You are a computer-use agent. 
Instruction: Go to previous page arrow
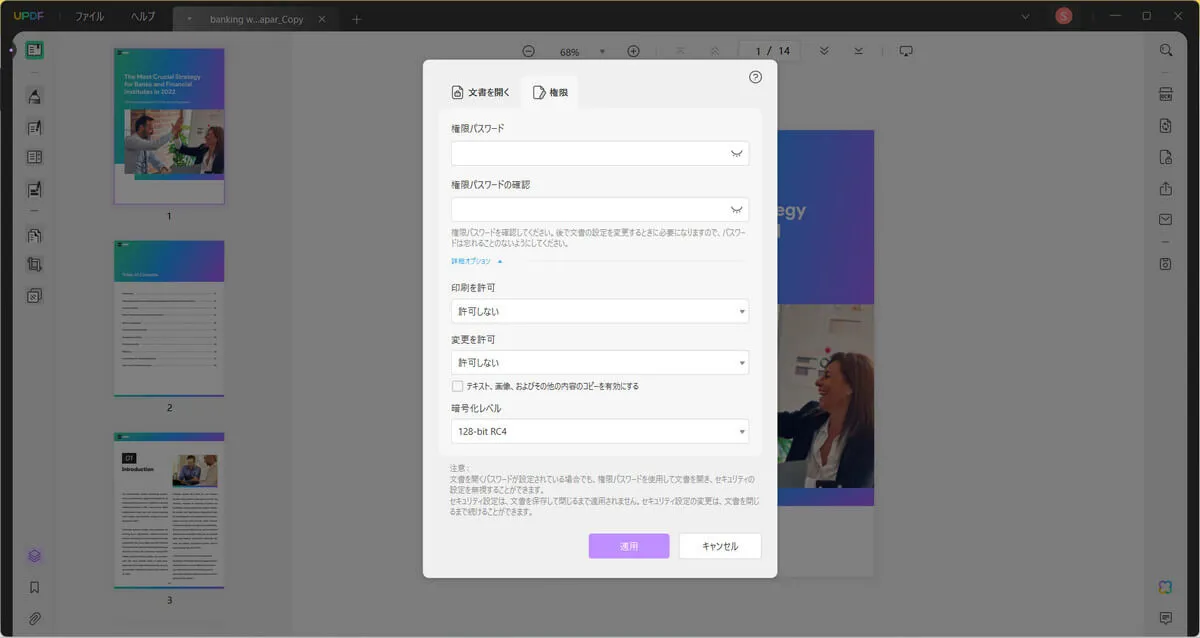[714, 51]
